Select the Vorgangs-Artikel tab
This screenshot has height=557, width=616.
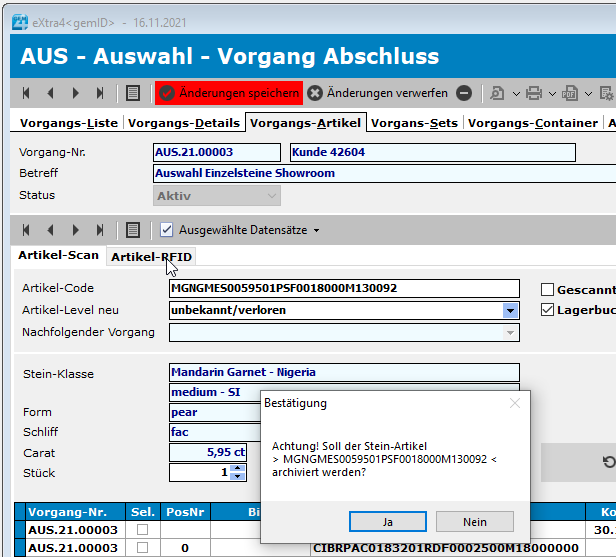point(305,123)
